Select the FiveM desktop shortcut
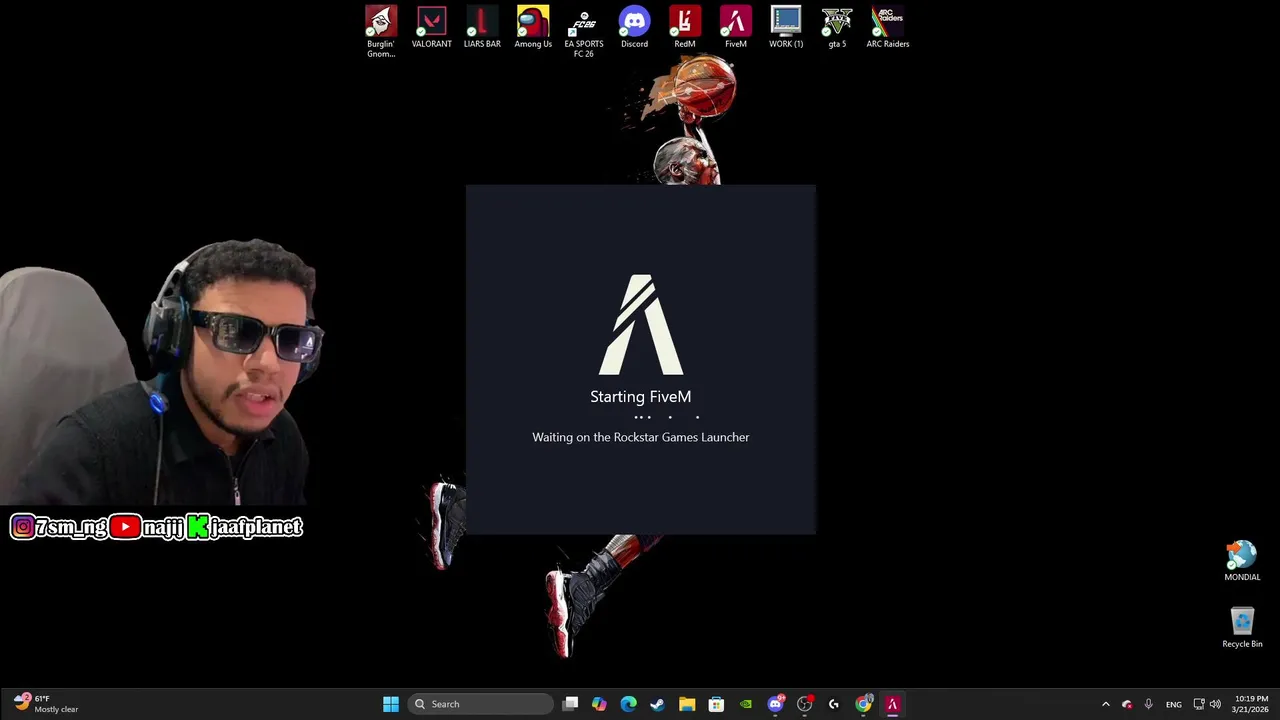 735,28
